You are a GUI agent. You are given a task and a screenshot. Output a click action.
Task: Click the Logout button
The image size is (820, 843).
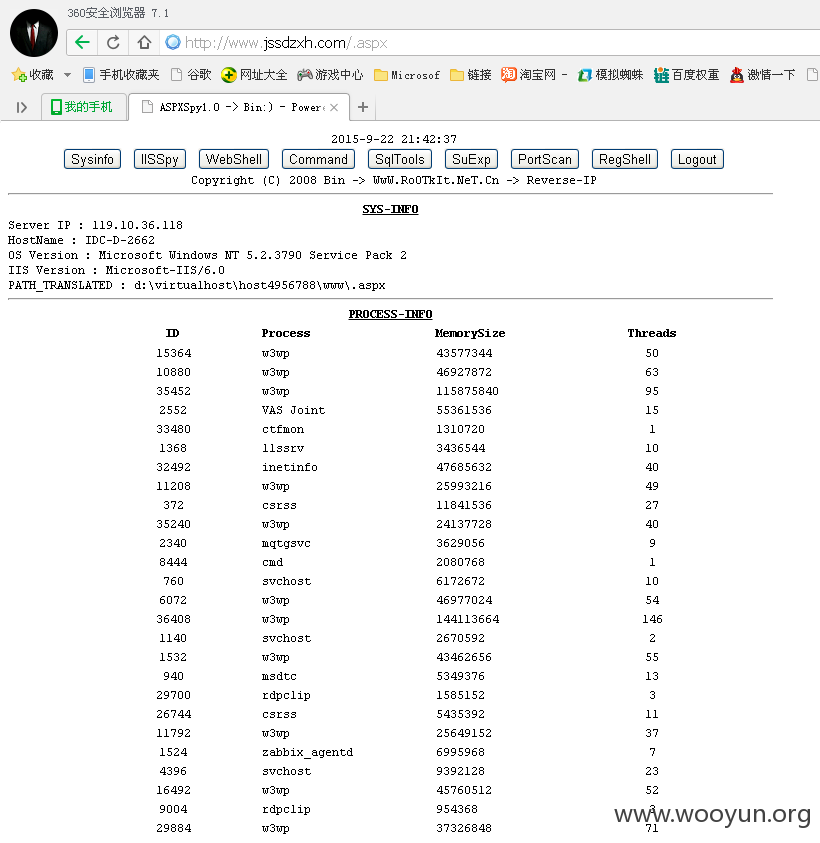[697, 159]
